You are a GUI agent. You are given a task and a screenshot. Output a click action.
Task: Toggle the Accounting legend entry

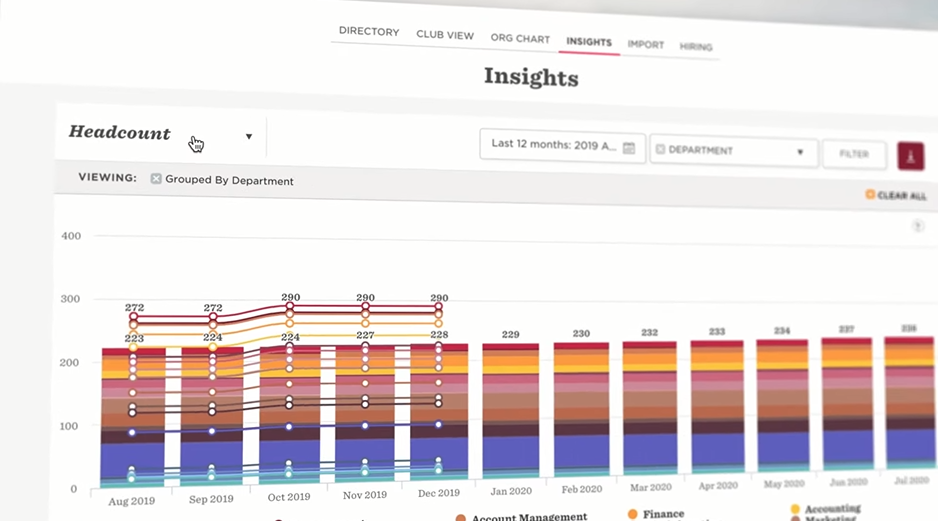(x=826, y=509)
